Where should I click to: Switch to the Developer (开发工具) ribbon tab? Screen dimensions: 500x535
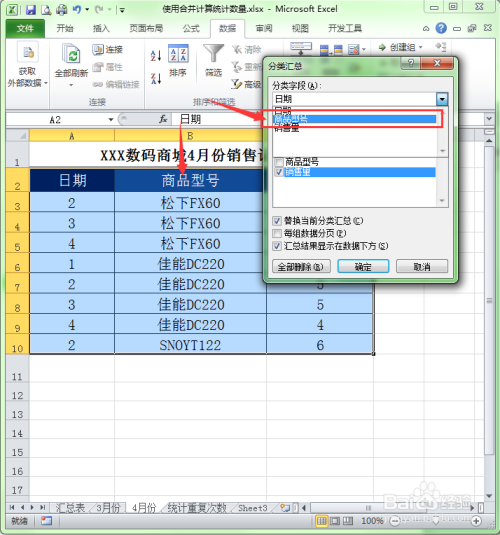point(345,29)
